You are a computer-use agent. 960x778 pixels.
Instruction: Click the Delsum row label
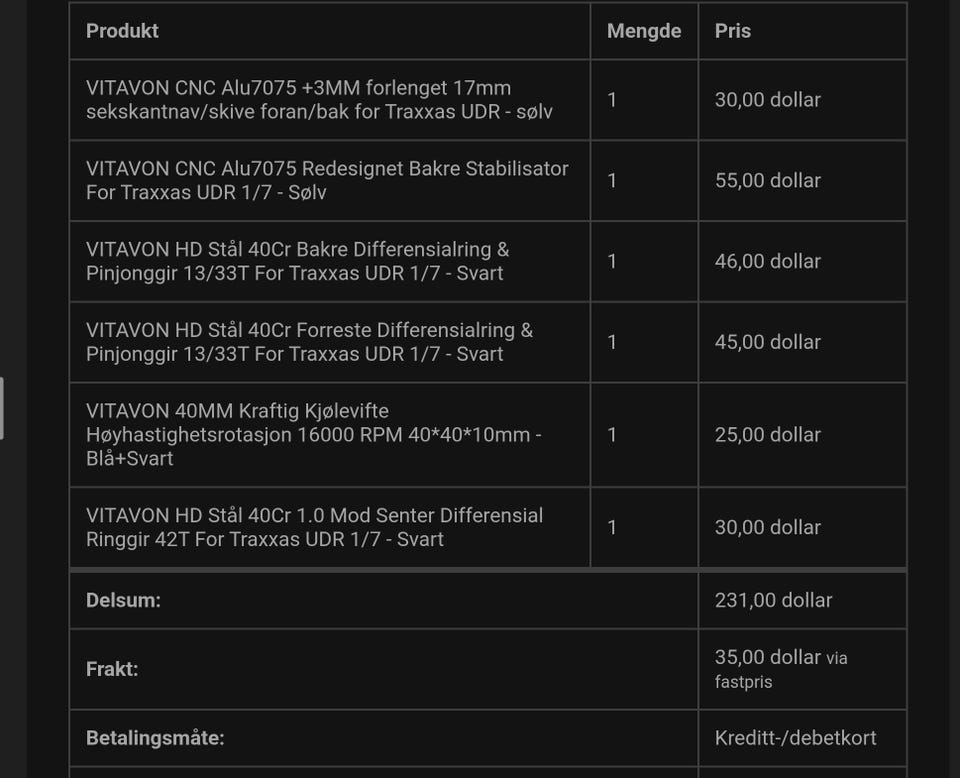(x=123, y=600)
